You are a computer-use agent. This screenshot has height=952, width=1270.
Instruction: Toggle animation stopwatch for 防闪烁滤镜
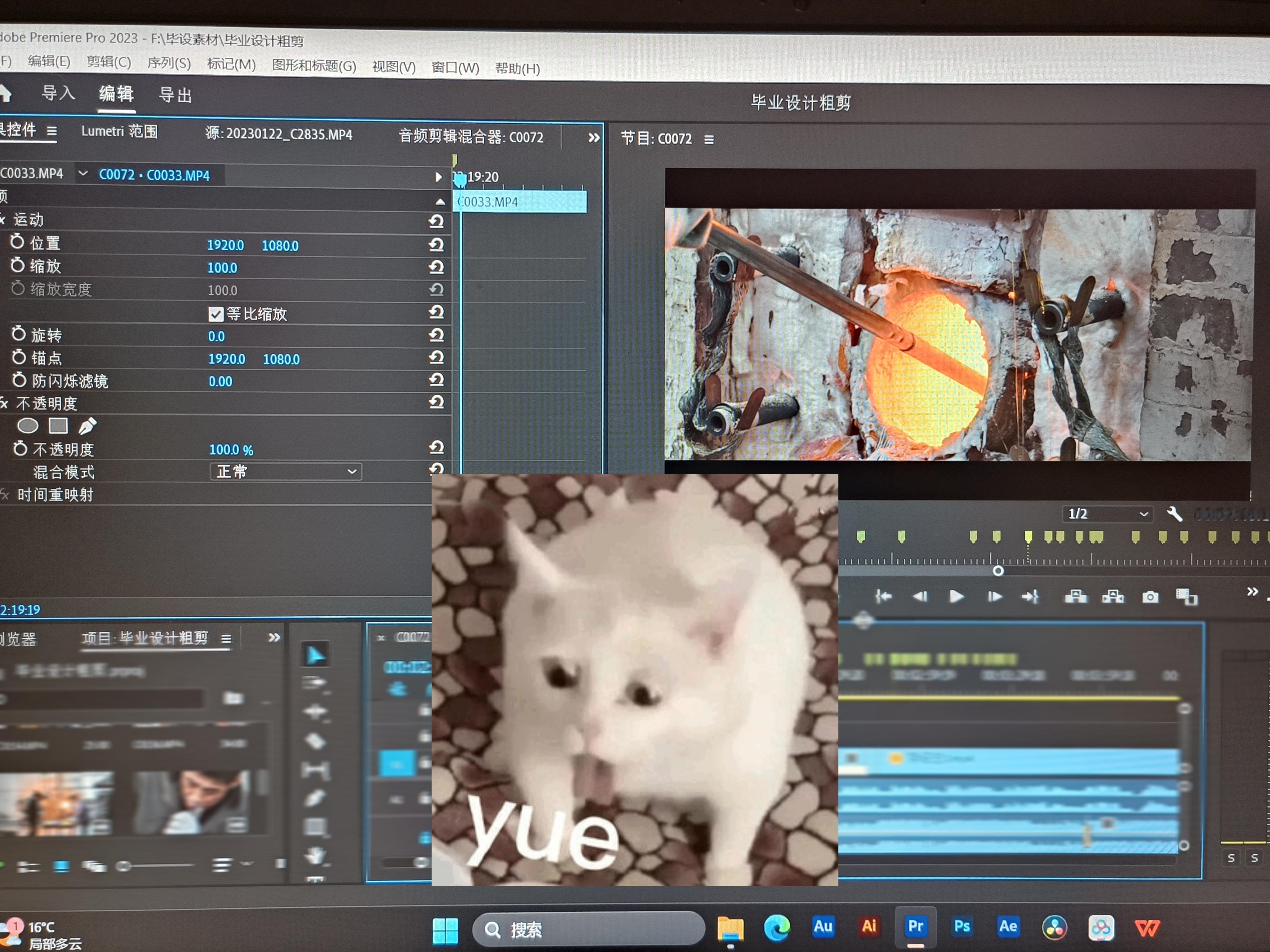[20, 379]
